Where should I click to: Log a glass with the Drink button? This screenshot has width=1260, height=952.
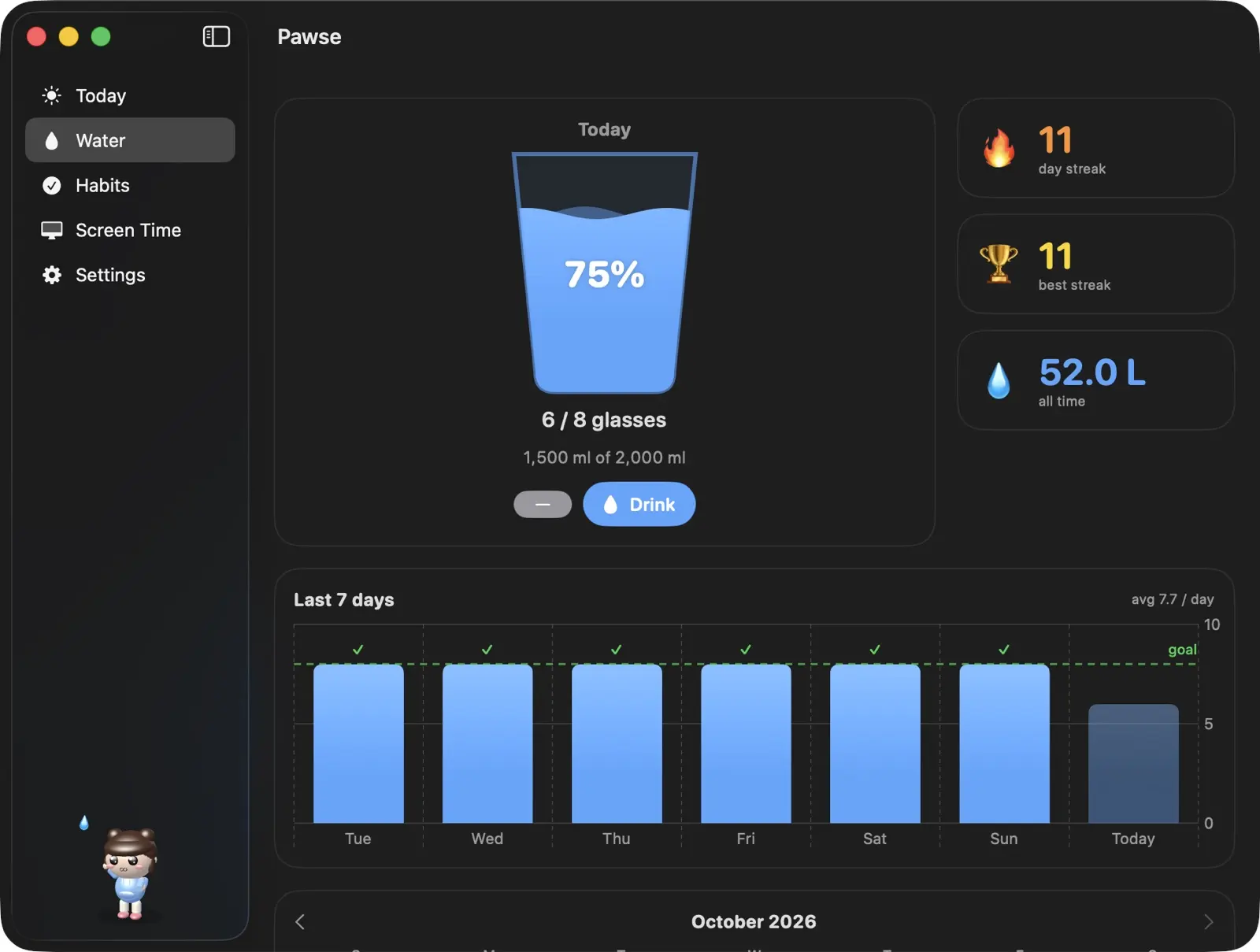639,504
